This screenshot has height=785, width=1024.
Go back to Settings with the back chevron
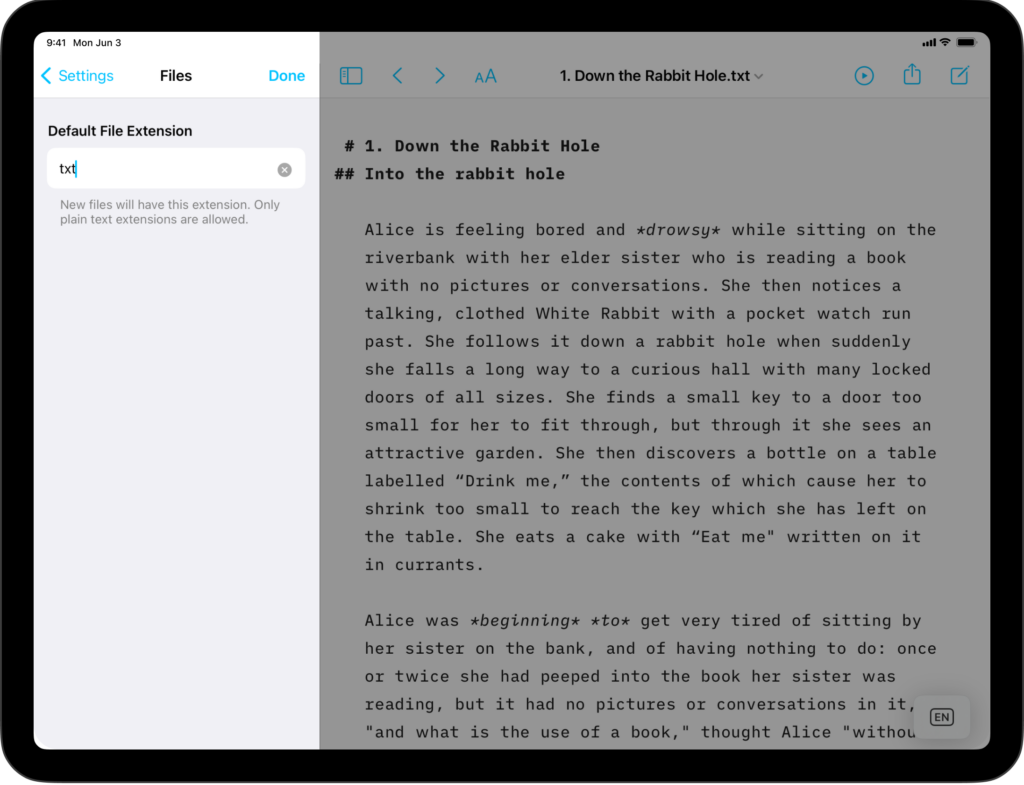[x=46, y=75]
